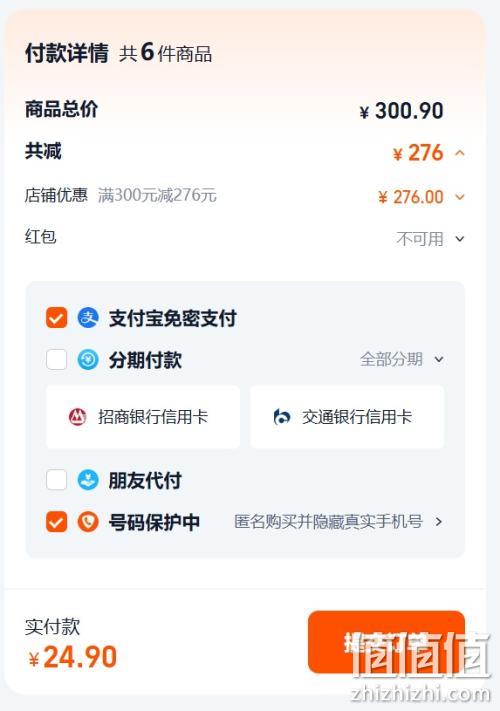This screenshot has height=711, width=500.
Task: Click the orange submit order button
Action: click(x=386, y=642)
